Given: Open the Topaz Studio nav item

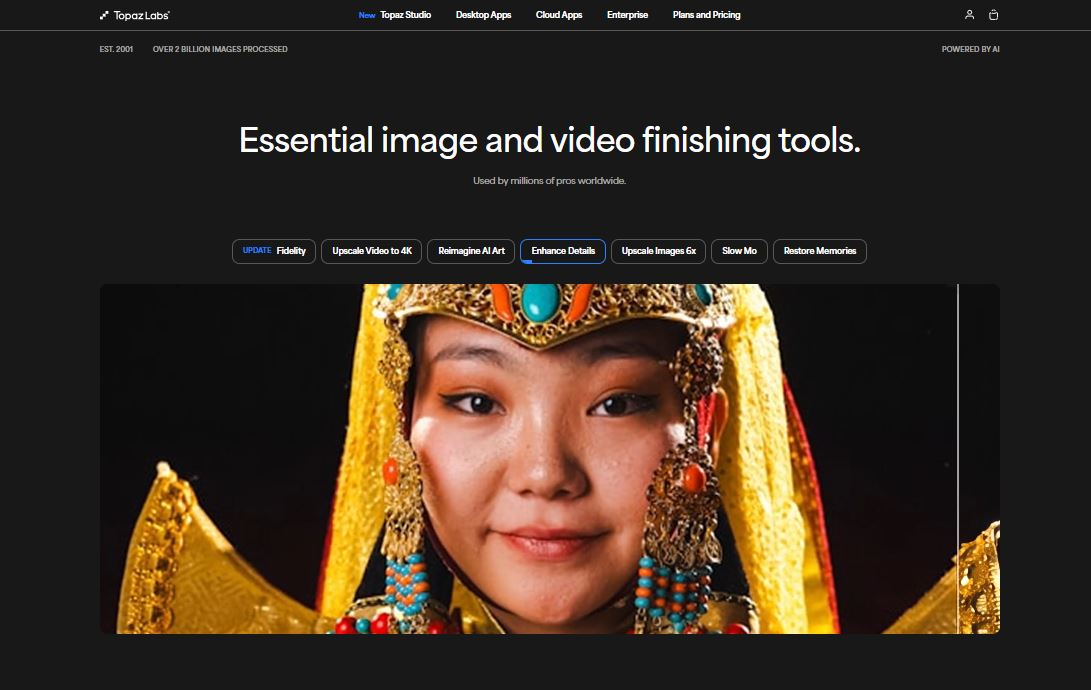Looking at the screenshot, I should (x=404, y=15).
